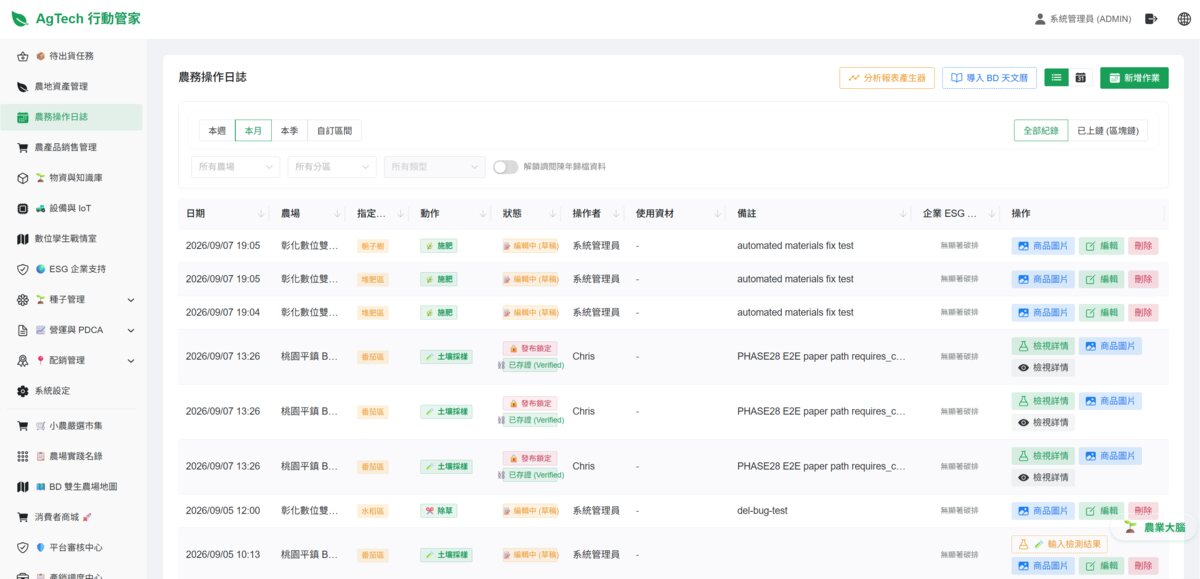
Task: Open the 農業大腦 floating assistant
Action: pos(1153,527)
